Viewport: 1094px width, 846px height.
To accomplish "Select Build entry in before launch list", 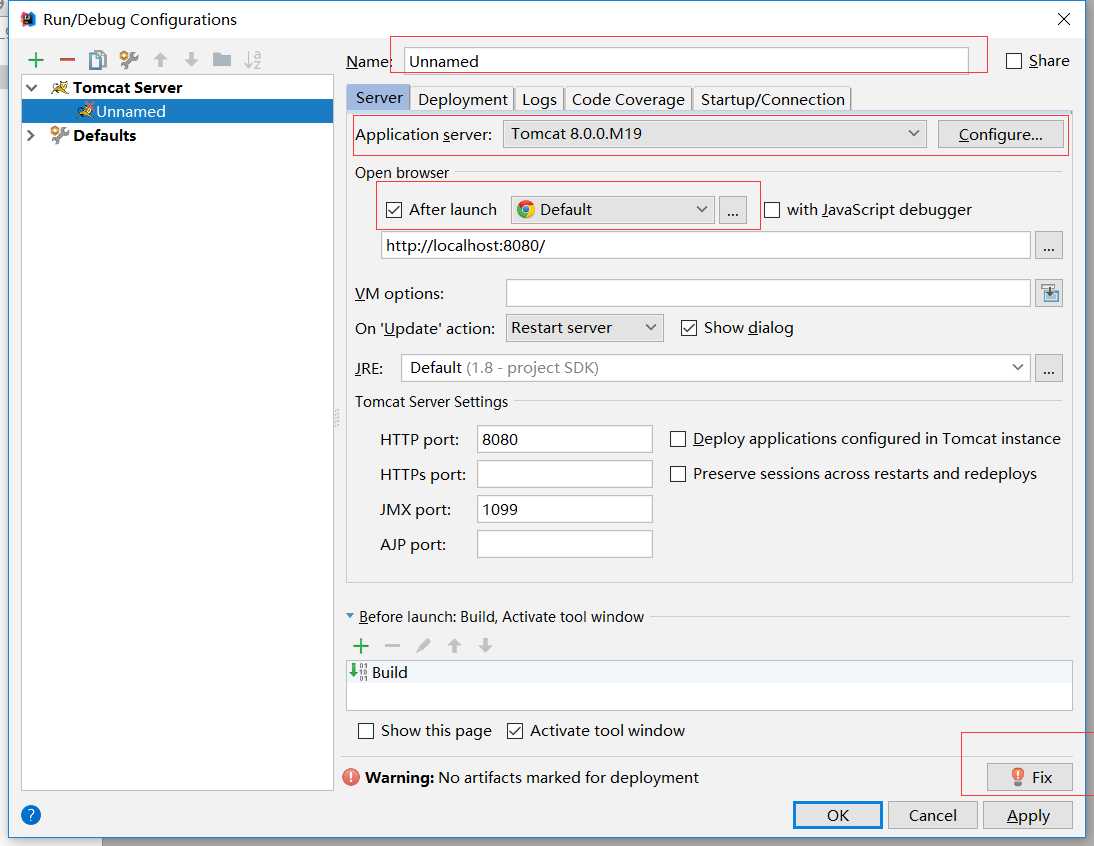I will click(x=709, y=672).
